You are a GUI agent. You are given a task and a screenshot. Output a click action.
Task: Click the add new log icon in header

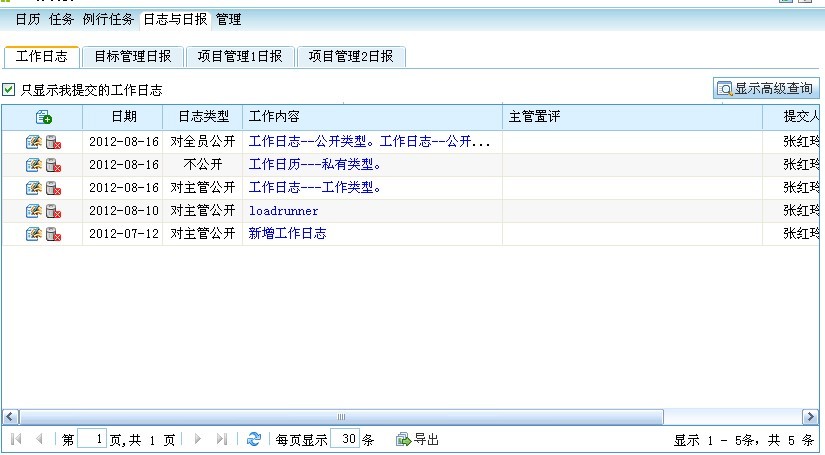tap(42, 117)
